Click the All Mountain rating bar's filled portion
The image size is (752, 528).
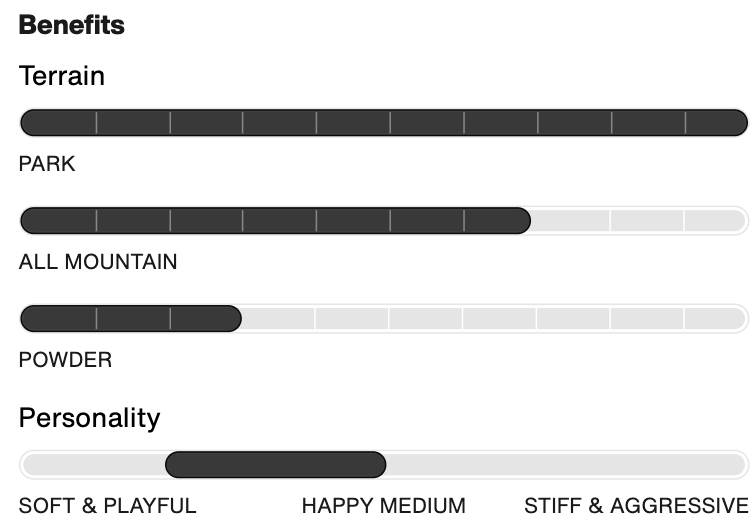click(275, 221)
